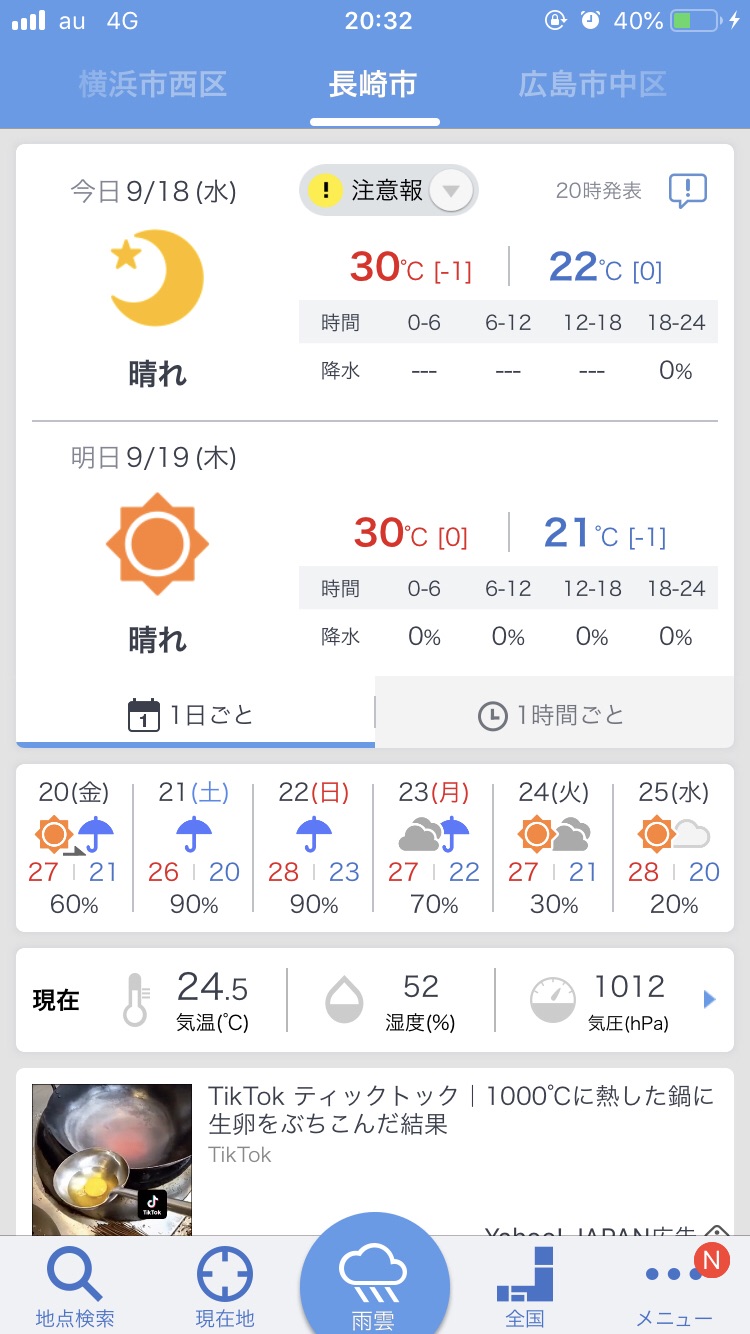Select the 長崎市 location tab
Screen dimensions: 750x1334
pos(373,84)
